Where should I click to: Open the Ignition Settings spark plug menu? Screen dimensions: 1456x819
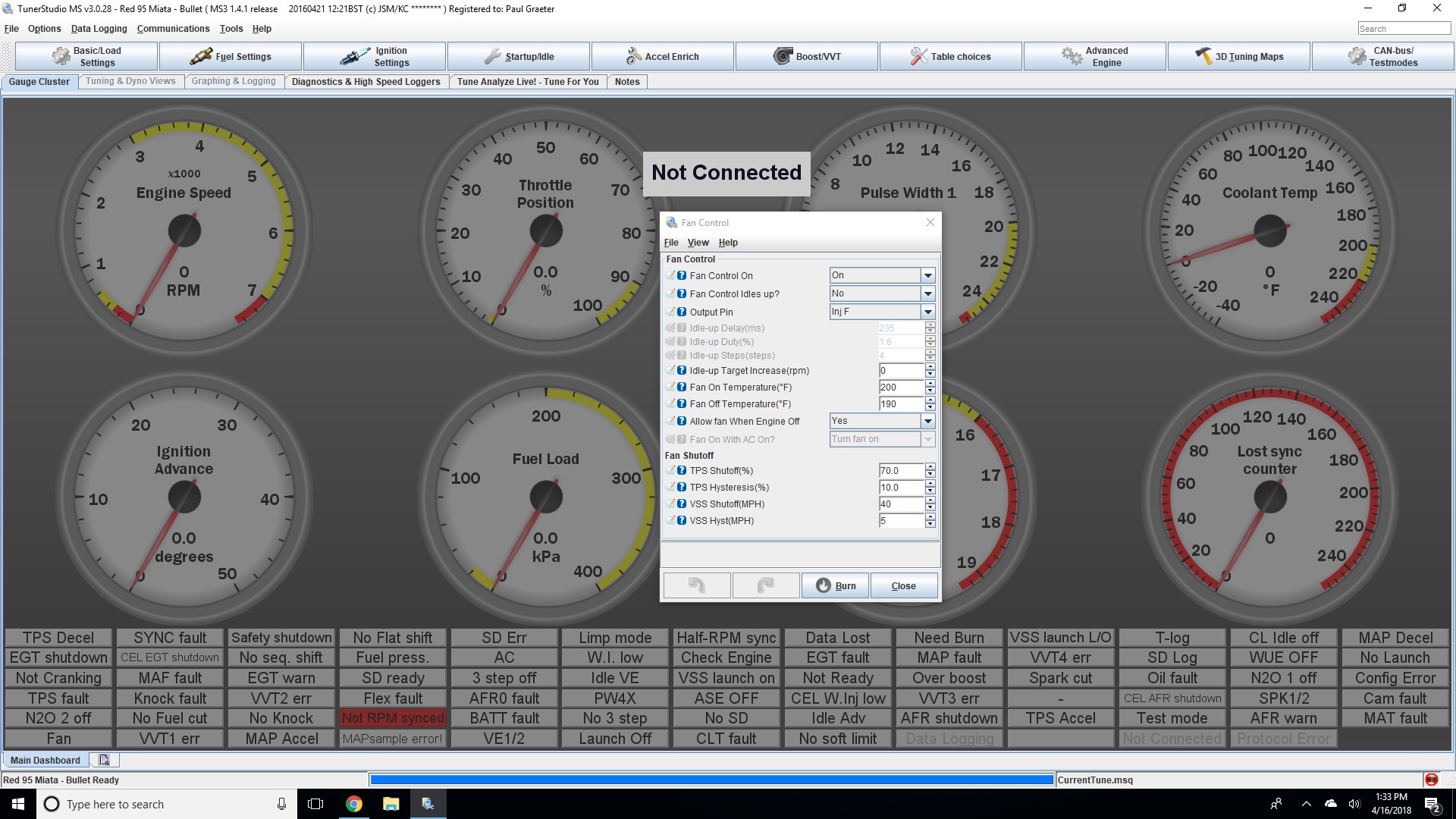point(375,56)
